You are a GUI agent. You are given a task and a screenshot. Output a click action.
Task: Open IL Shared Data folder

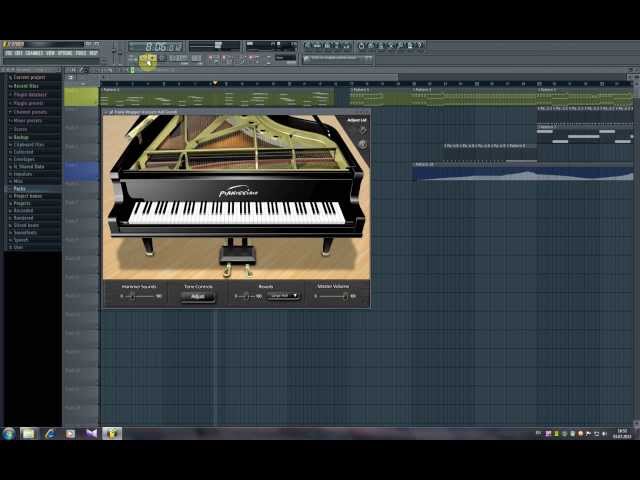(29, 167)
